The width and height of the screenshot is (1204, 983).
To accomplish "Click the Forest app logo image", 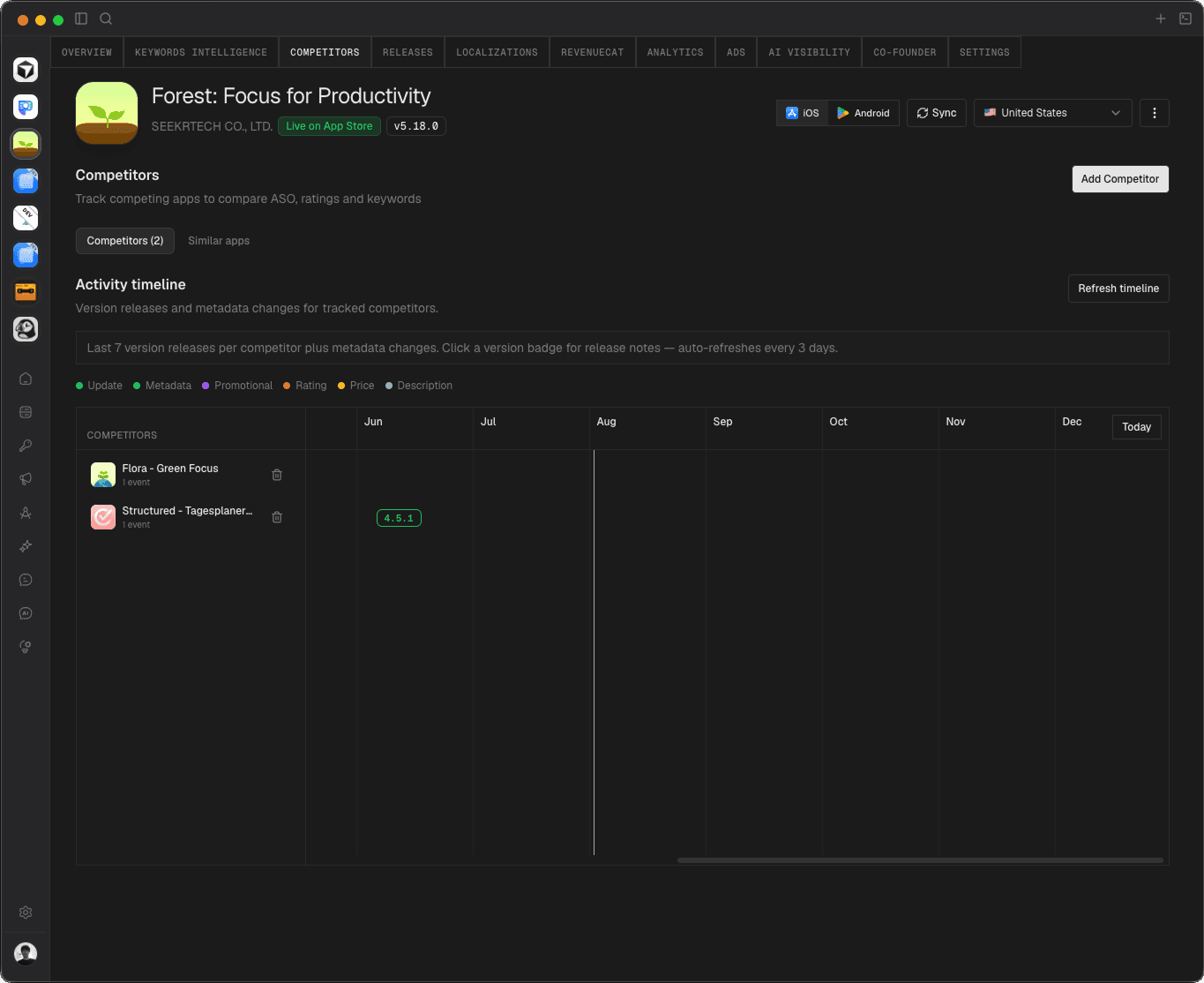I will coord(107,113).
